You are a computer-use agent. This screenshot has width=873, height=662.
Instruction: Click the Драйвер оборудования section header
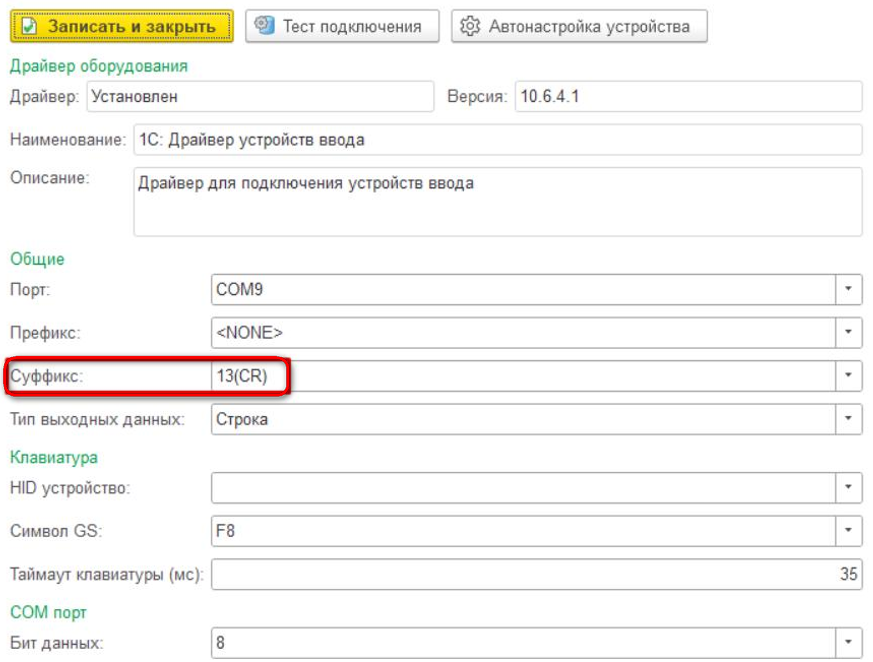click(x=99, y=66)
